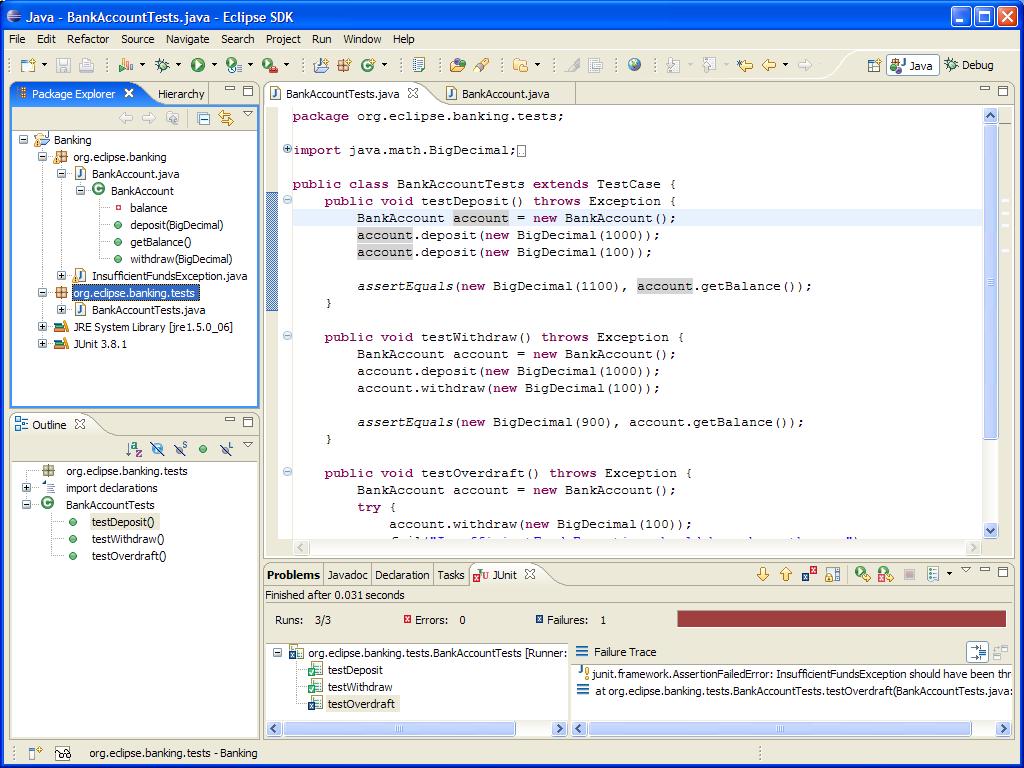
Task: Click the New Java Package toolbar icon
Action: pyautogui.click(x=344, y=65)
